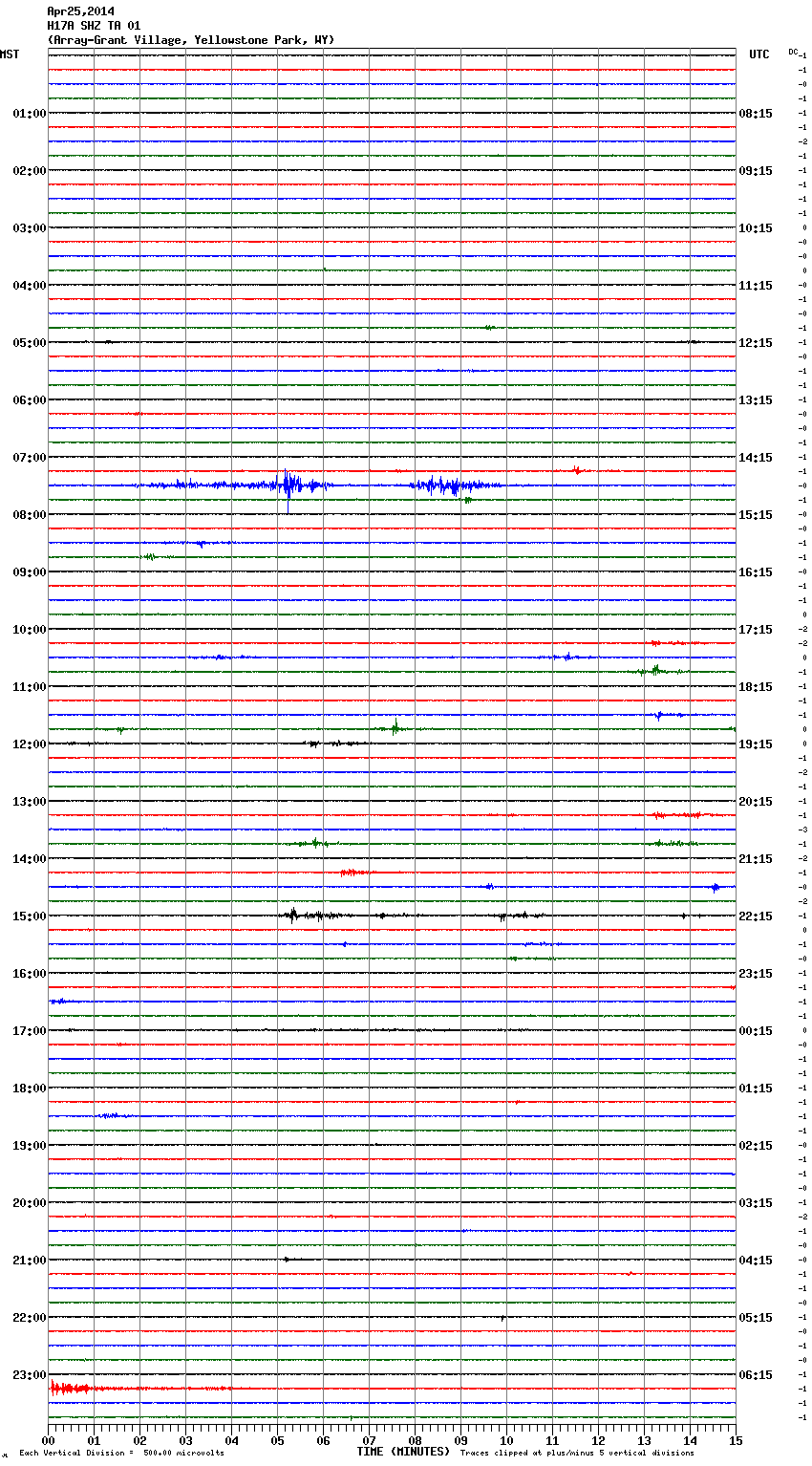
Task: Select the 14:00 MST time label
Action: (x=29, y=859)
